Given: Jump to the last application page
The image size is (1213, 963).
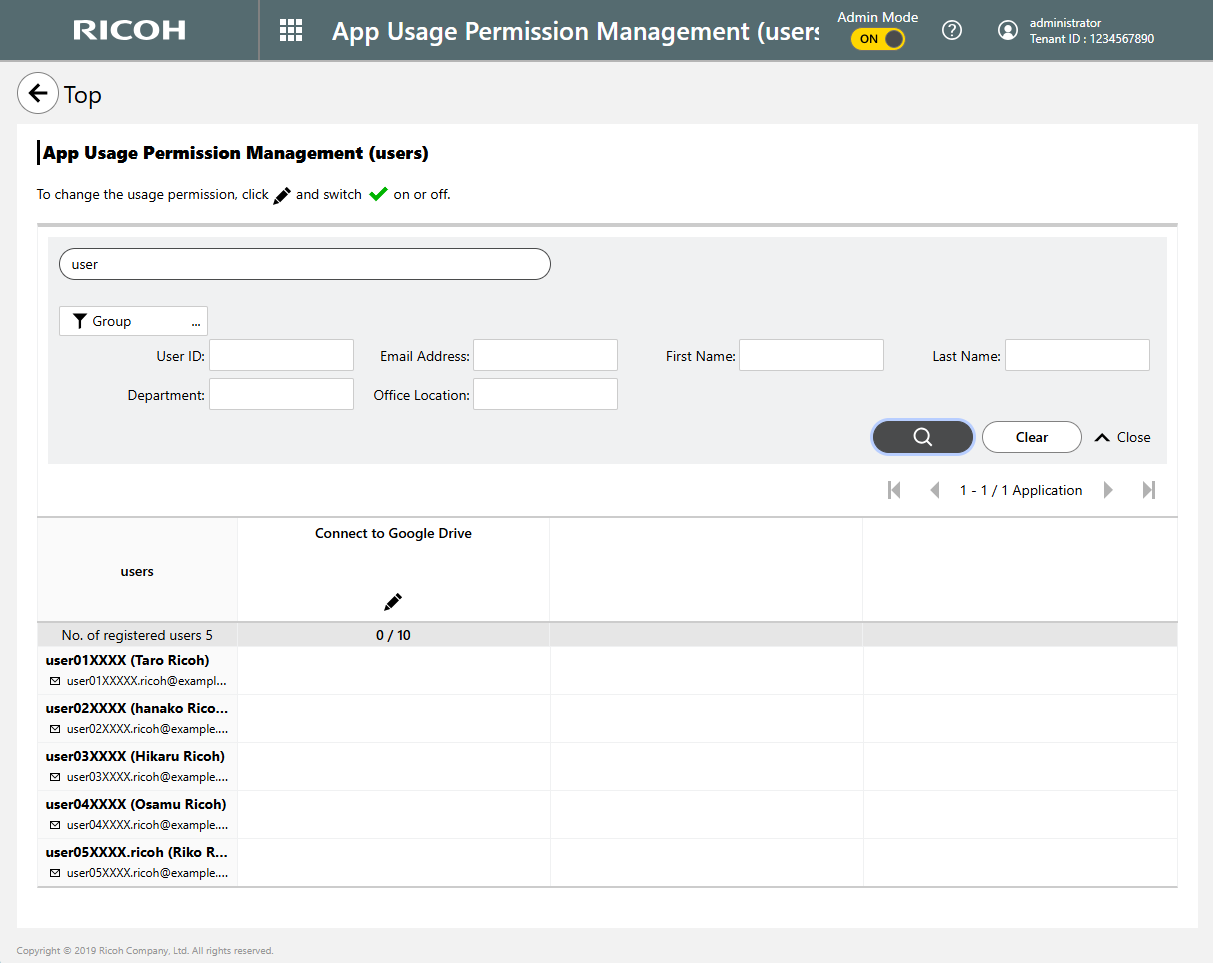Looking at the screenshot, I should pos(1149,490).
